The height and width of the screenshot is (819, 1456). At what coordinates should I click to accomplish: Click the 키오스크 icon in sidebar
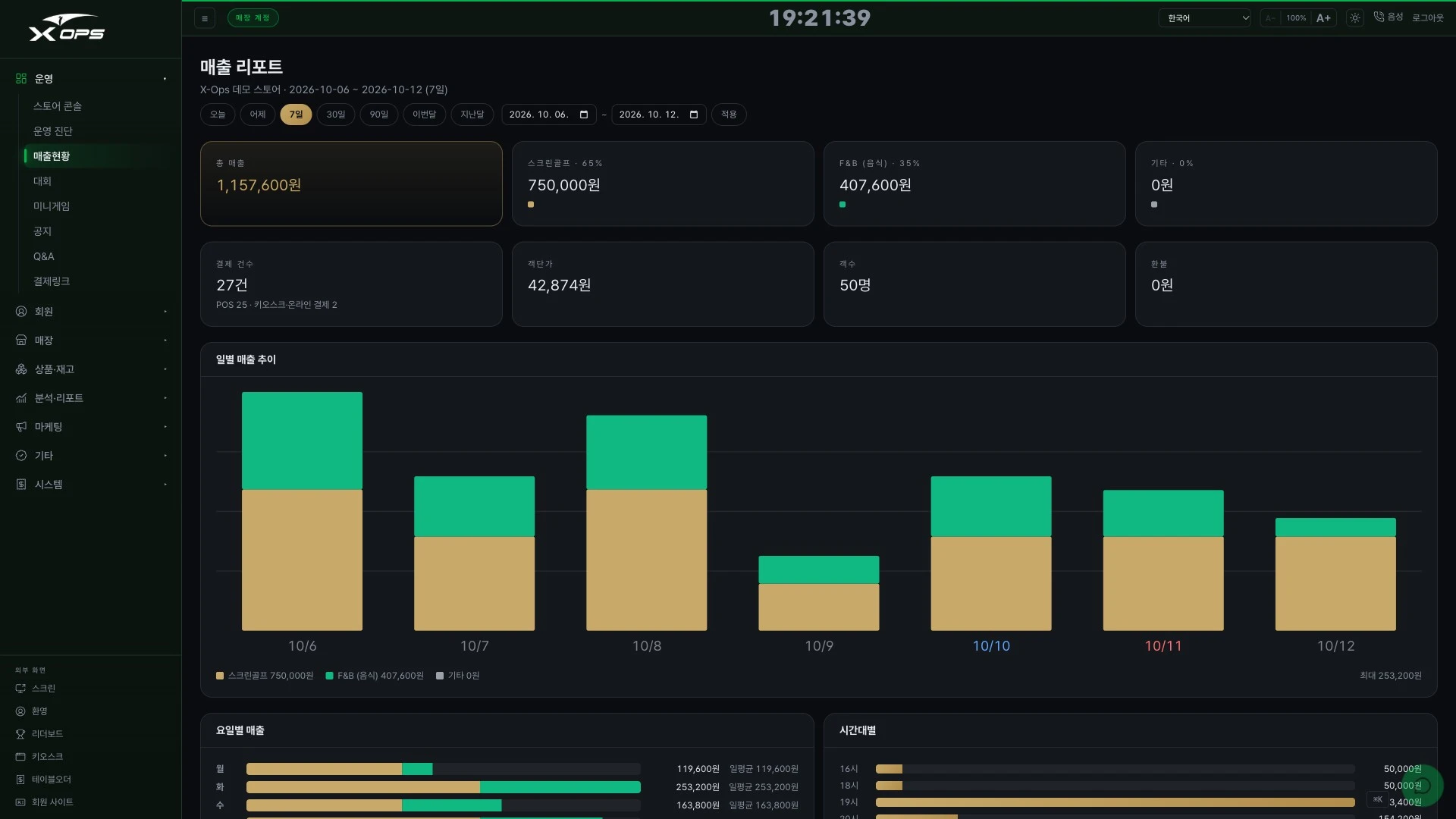click(20, 757)
